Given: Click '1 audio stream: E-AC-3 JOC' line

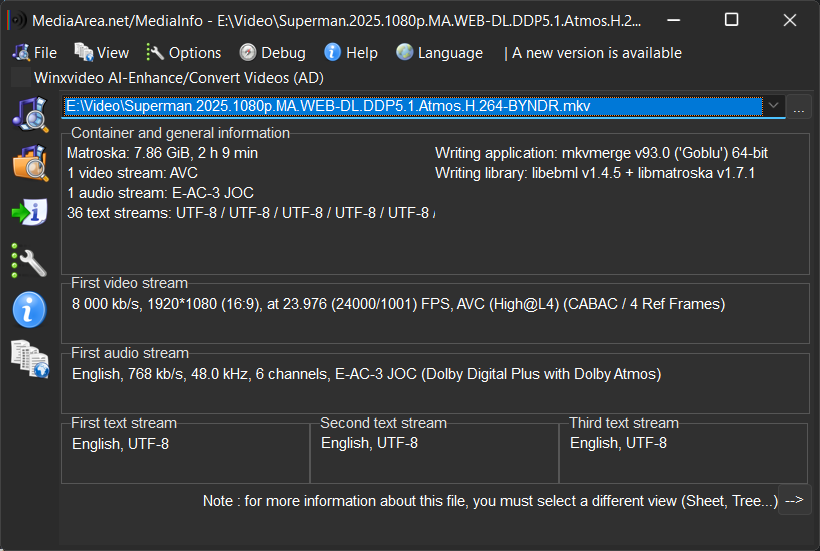Looking at the screenshot, I should [x=160, y=193].
